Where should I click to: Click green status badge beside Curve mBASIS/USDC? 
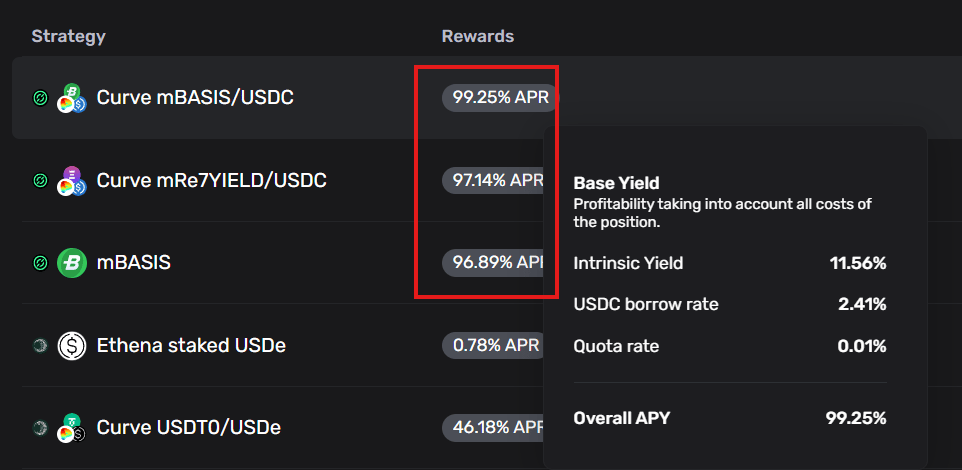[x=40, y=98]
